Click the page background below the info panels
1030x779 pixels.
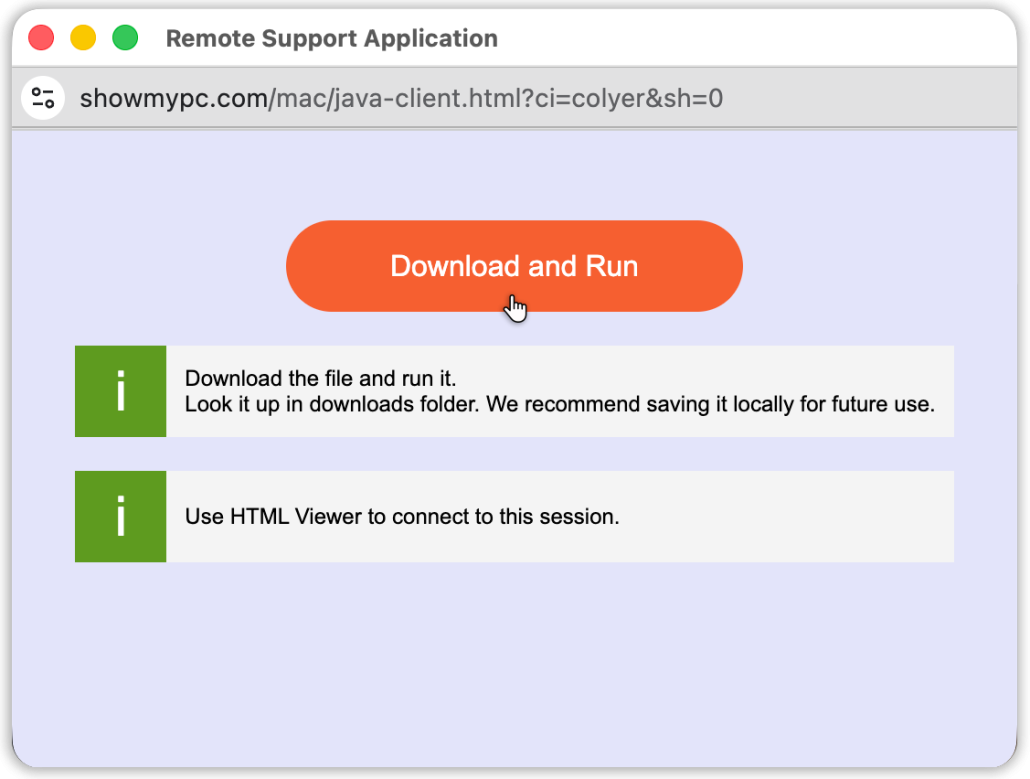click(514, 650)
